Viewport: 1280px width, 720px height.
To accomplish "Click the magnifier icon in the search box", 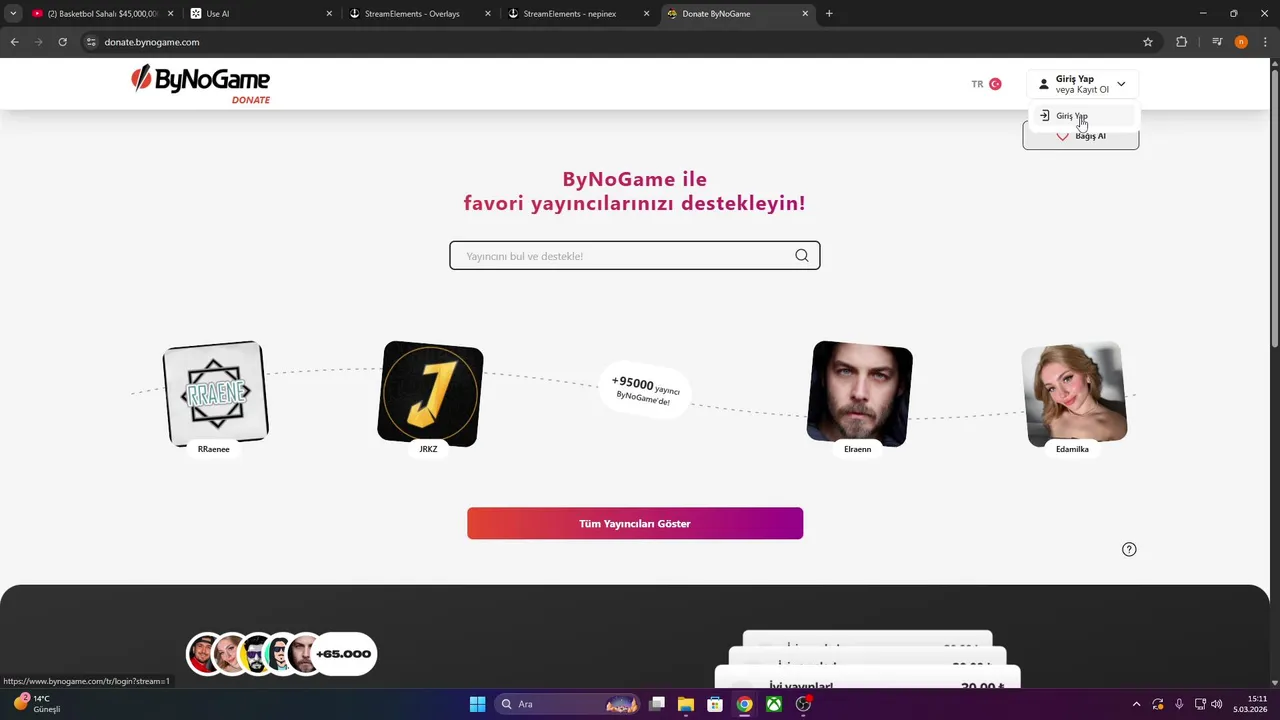I will [x=802, y=256].
